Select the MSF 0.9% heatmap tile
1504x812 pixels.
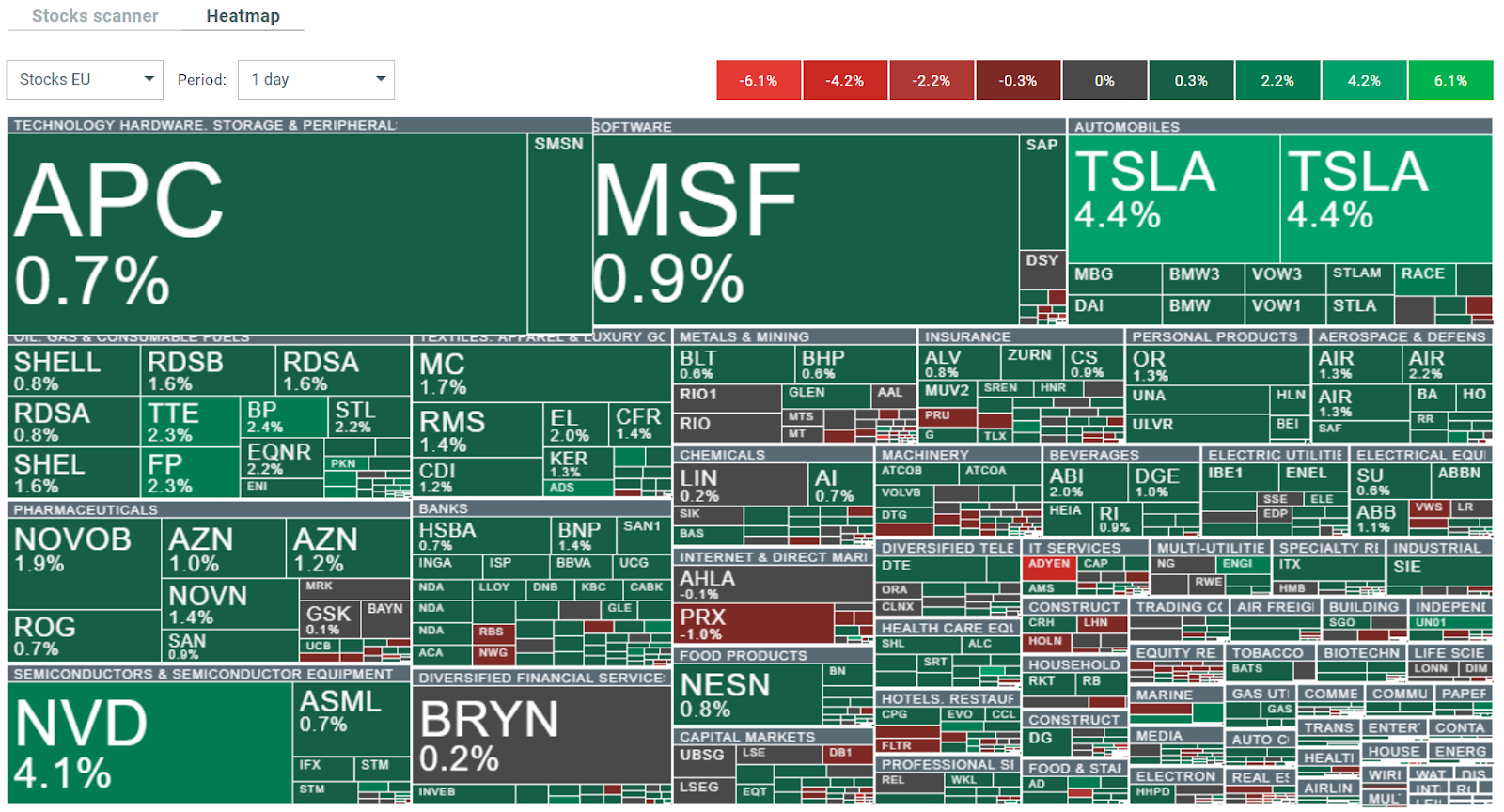[806, 230]
